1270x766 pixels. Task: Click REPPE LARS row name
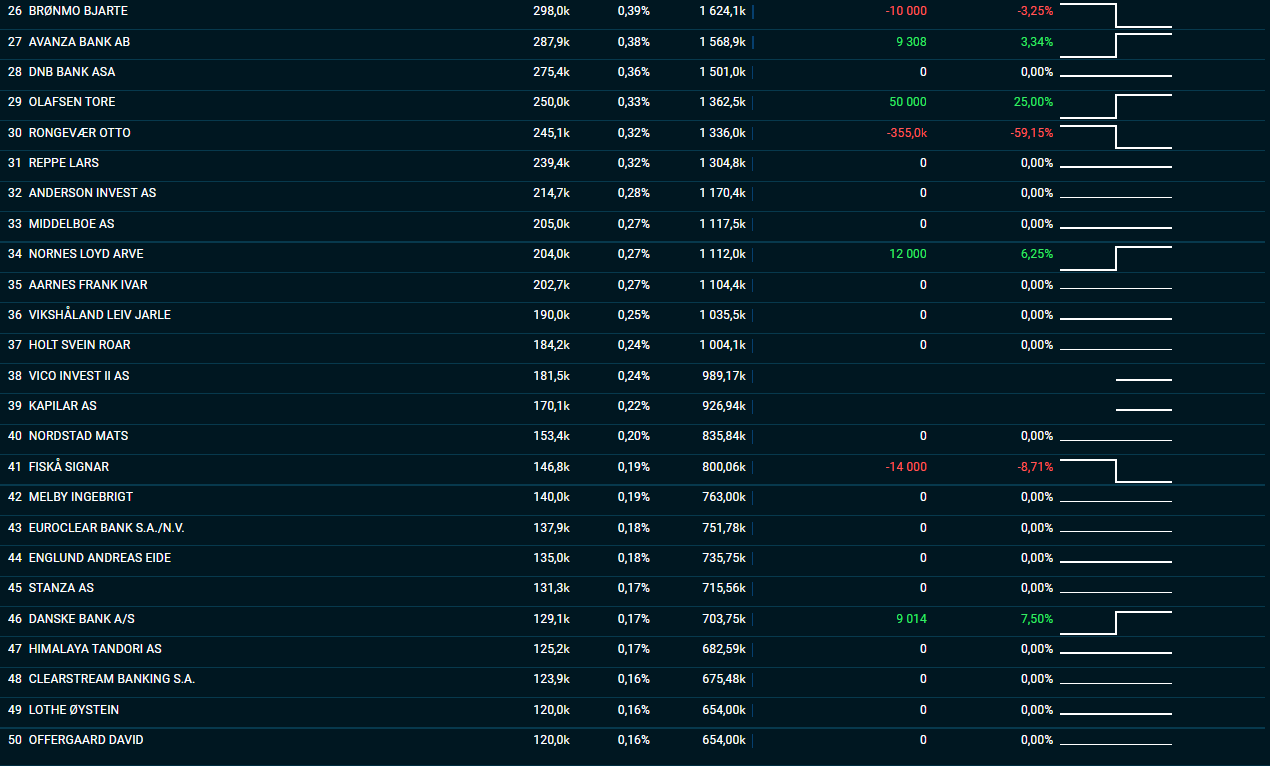[64, 163]
